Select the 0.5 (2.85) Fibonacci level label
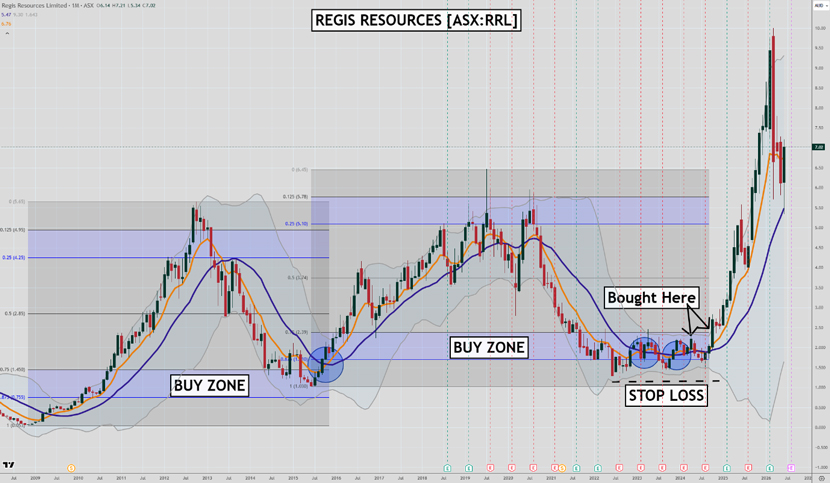830x483 pixels. tap(15, 314)
